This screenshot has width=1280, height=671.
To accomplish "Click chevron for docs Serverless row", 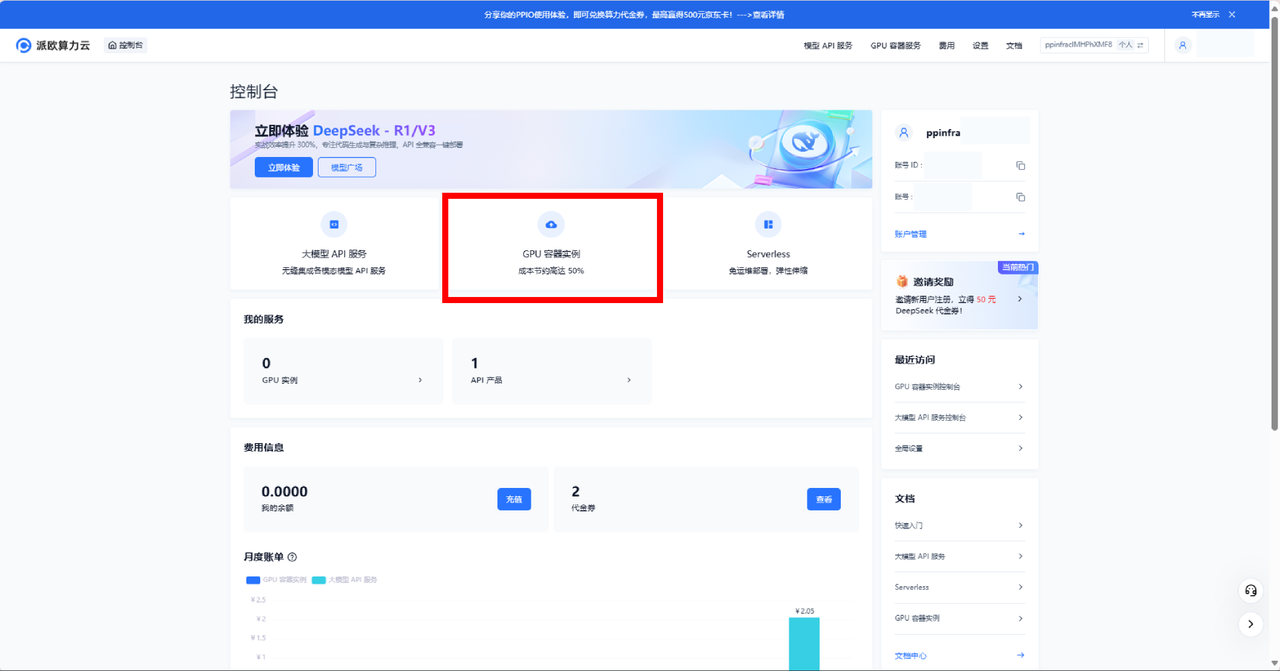I will [x=1020, y=587].
